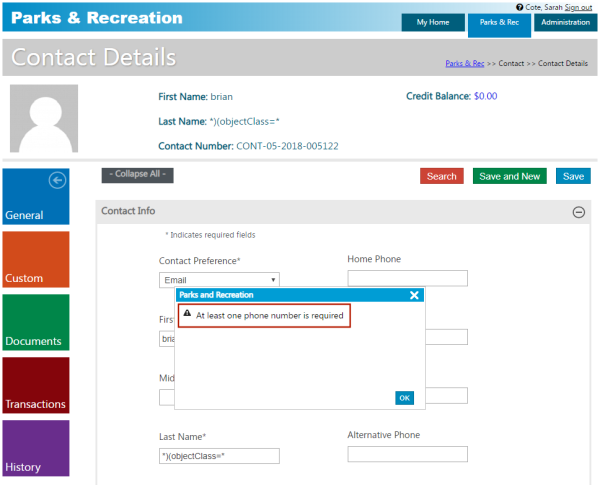
Task: Open the Contact Preference dropdown
Action: [x=218, y=280]
